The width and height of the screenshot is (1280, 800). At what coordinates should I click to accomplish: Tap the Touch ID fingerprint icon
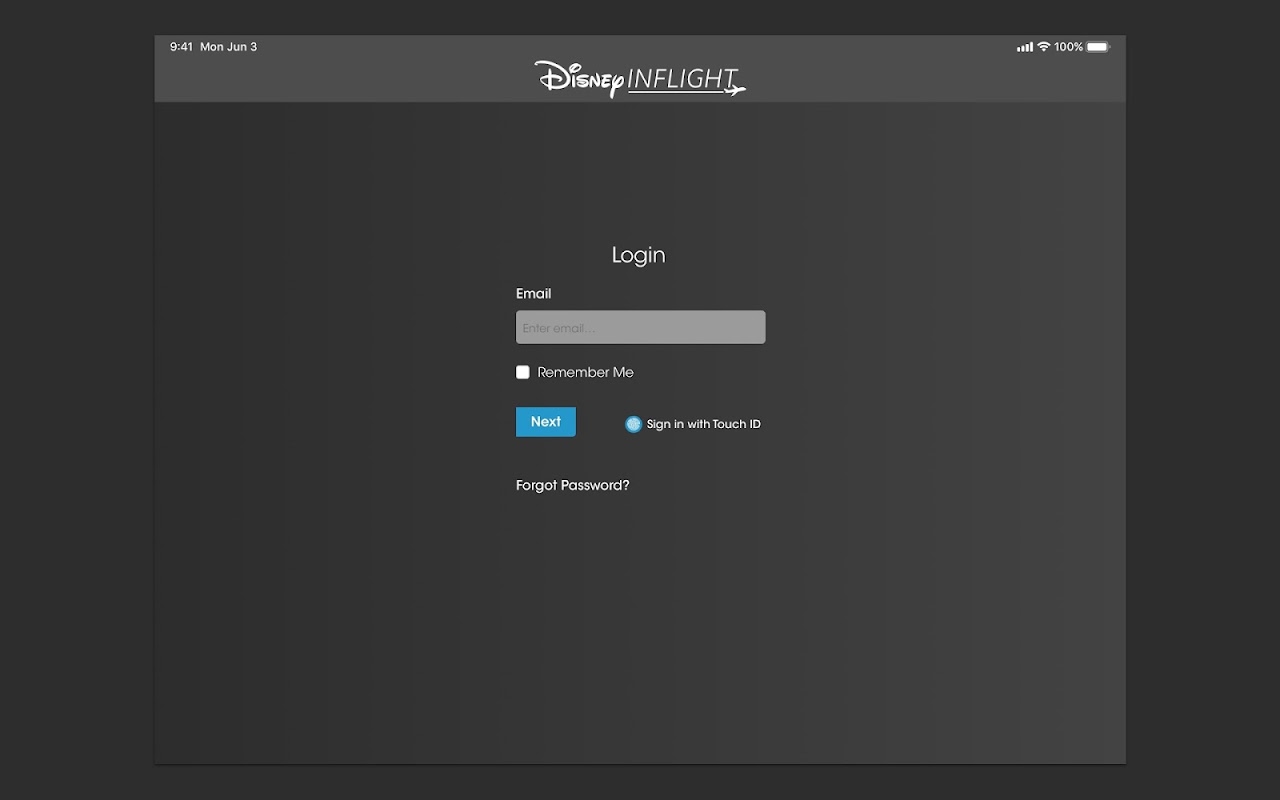(633, 424)
